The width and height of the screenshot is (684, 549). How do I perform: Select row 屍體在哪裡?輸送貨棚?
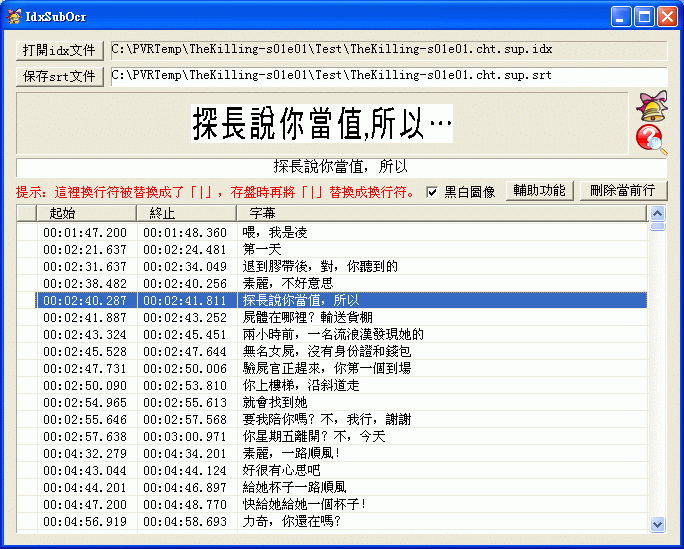[332, 317]
